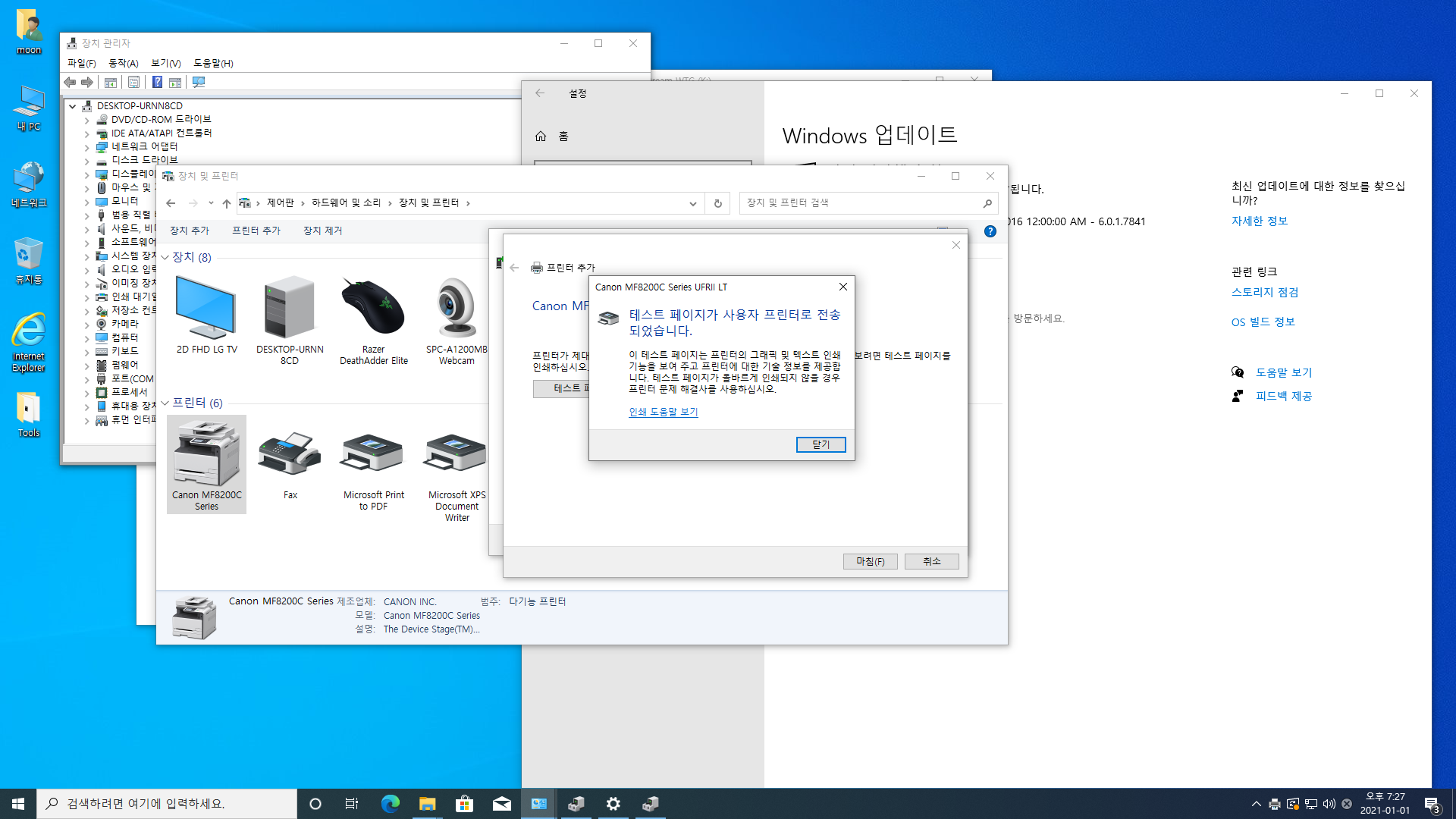Open 도움말(H) menu in Device Manager
This screenshot has width=1456, height=819.
pyautogui.click(x=213, y=63)
